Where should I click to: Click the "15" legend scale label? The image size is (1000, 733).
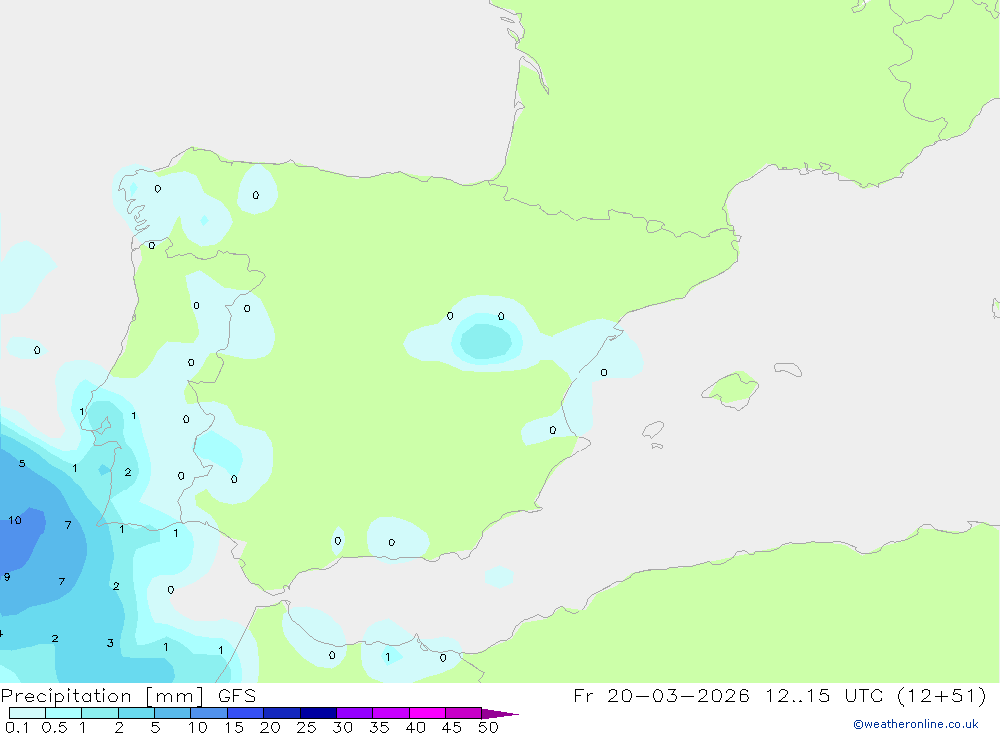234,727
